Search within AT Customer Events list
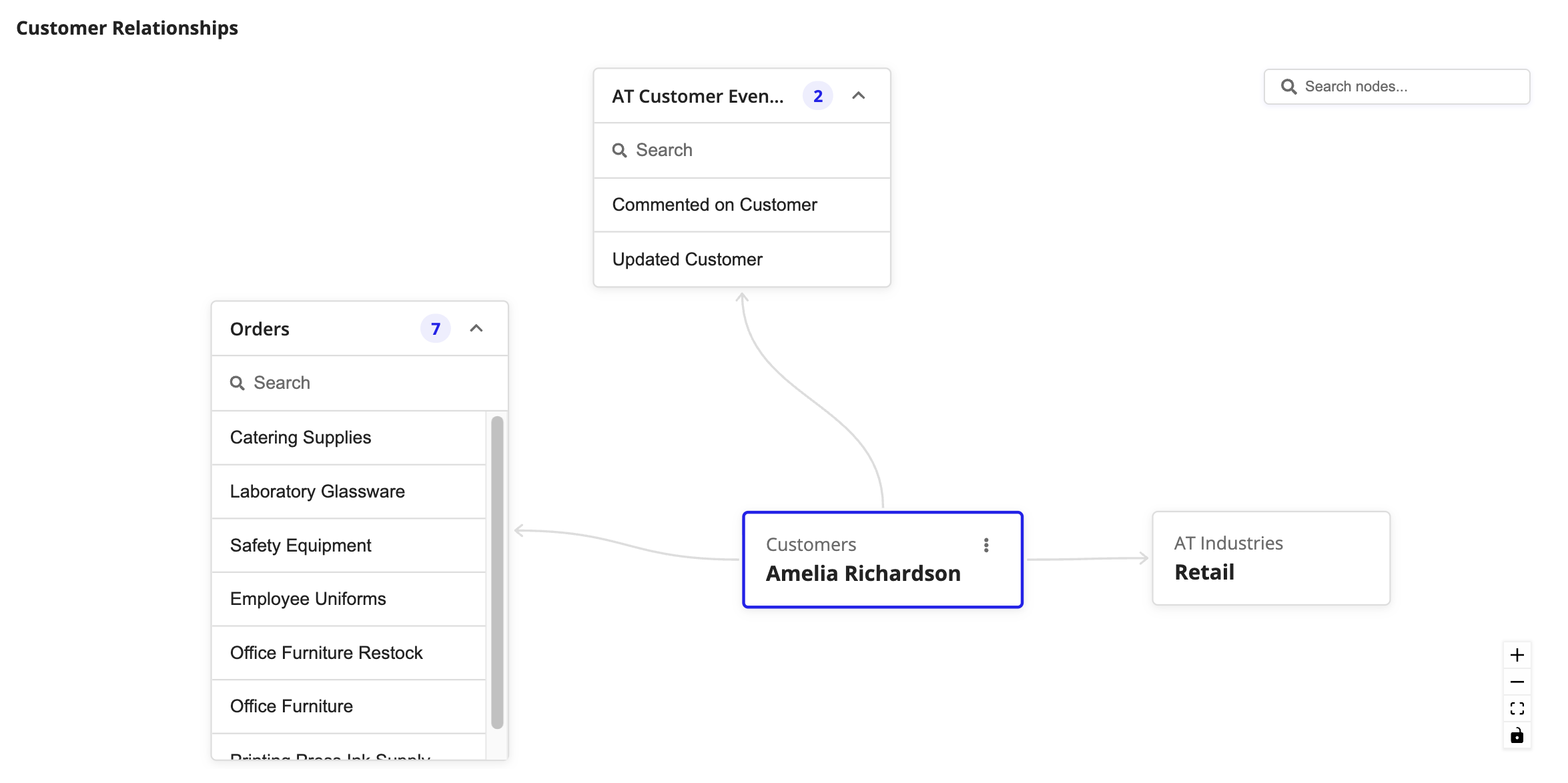1568x783 pixels. [x=742, y=150]
